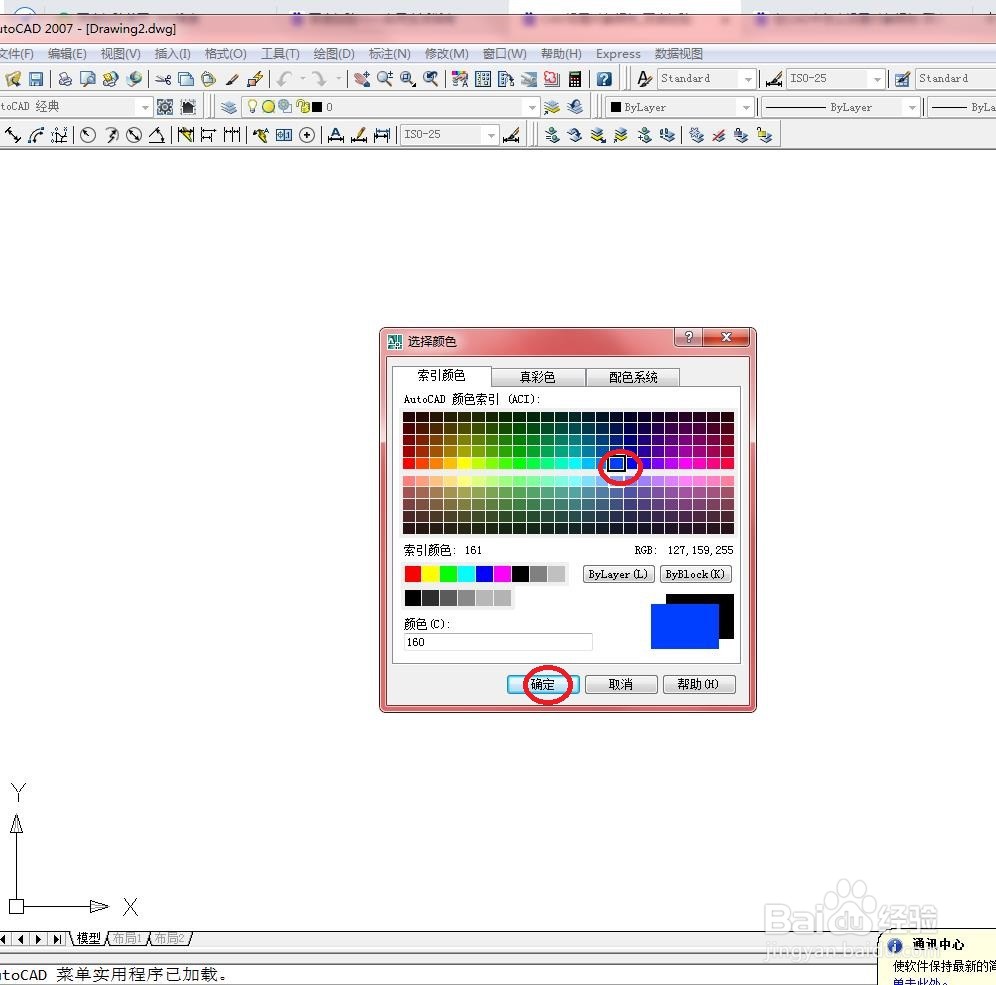Click the Copy icon in toolbar
Viewport: 996px width, 985px height.
(x=186, y=79)
